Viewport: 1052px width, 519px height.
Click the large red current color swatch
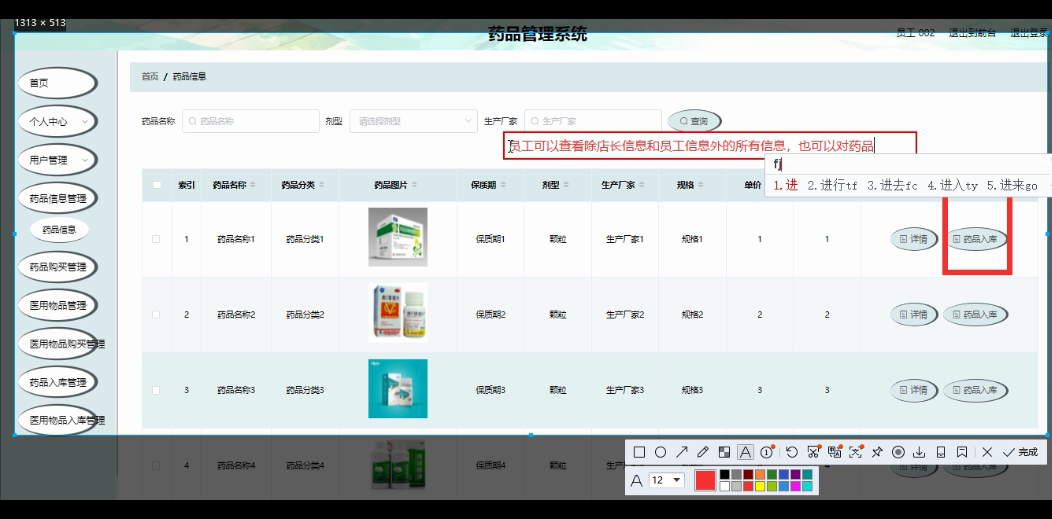click(x=705, y=480)
